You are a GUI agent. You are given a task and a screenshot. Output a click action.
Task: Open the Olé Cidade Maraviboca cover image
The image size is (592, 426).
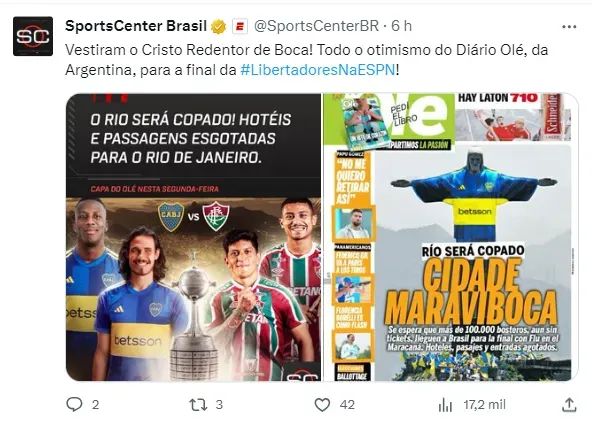coord(451,237)
